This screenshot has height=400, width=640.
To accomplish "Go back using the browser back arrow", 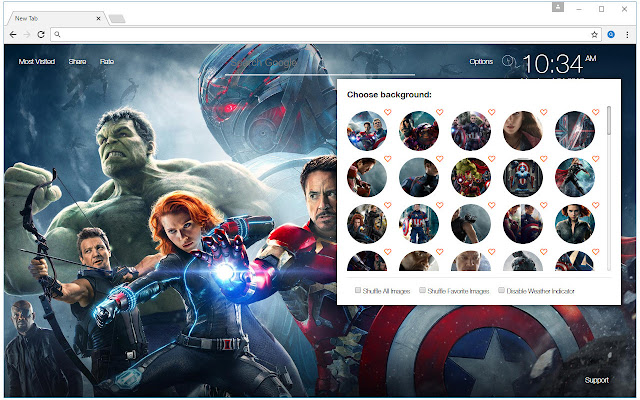I will point(13,35).
